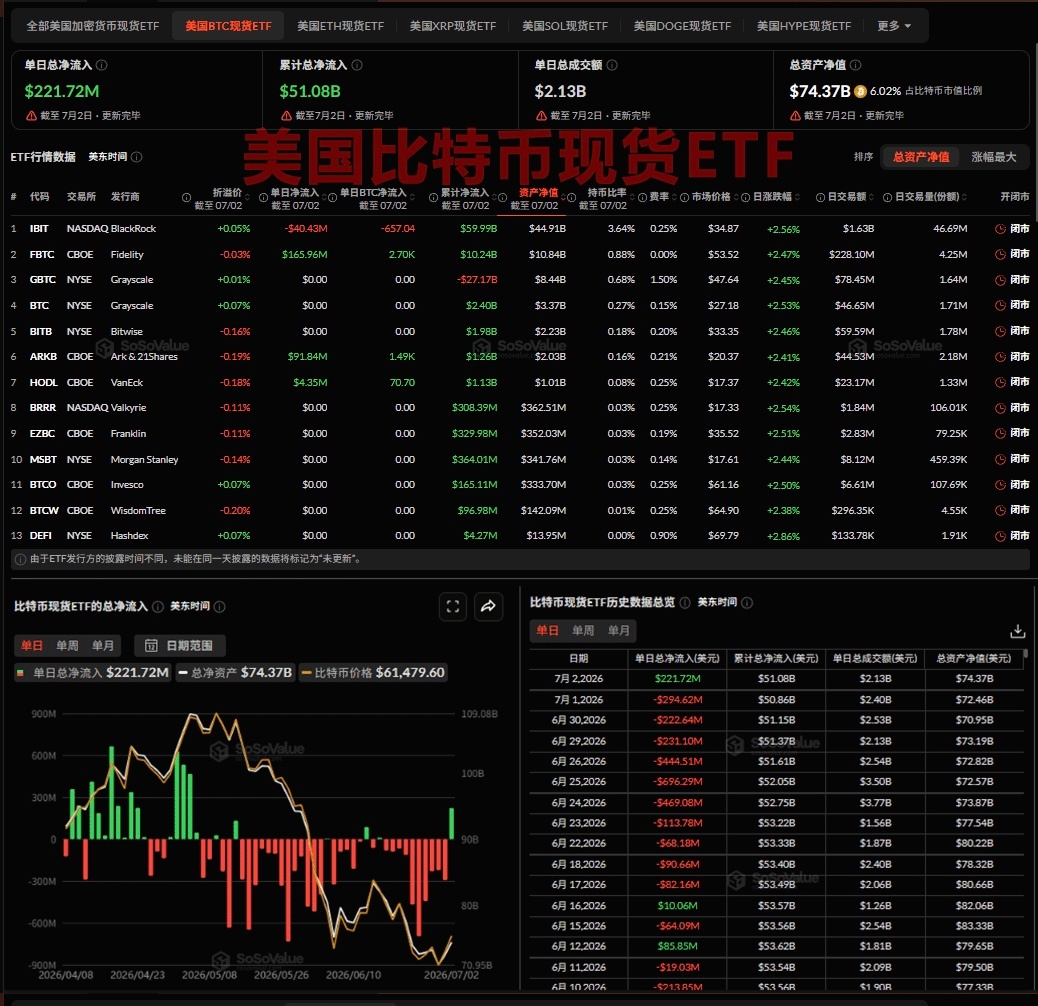The image size is (1038, 1006).
Task: Click the Bitcoin coin icon beside 6.02%
Action: (860, 91)
